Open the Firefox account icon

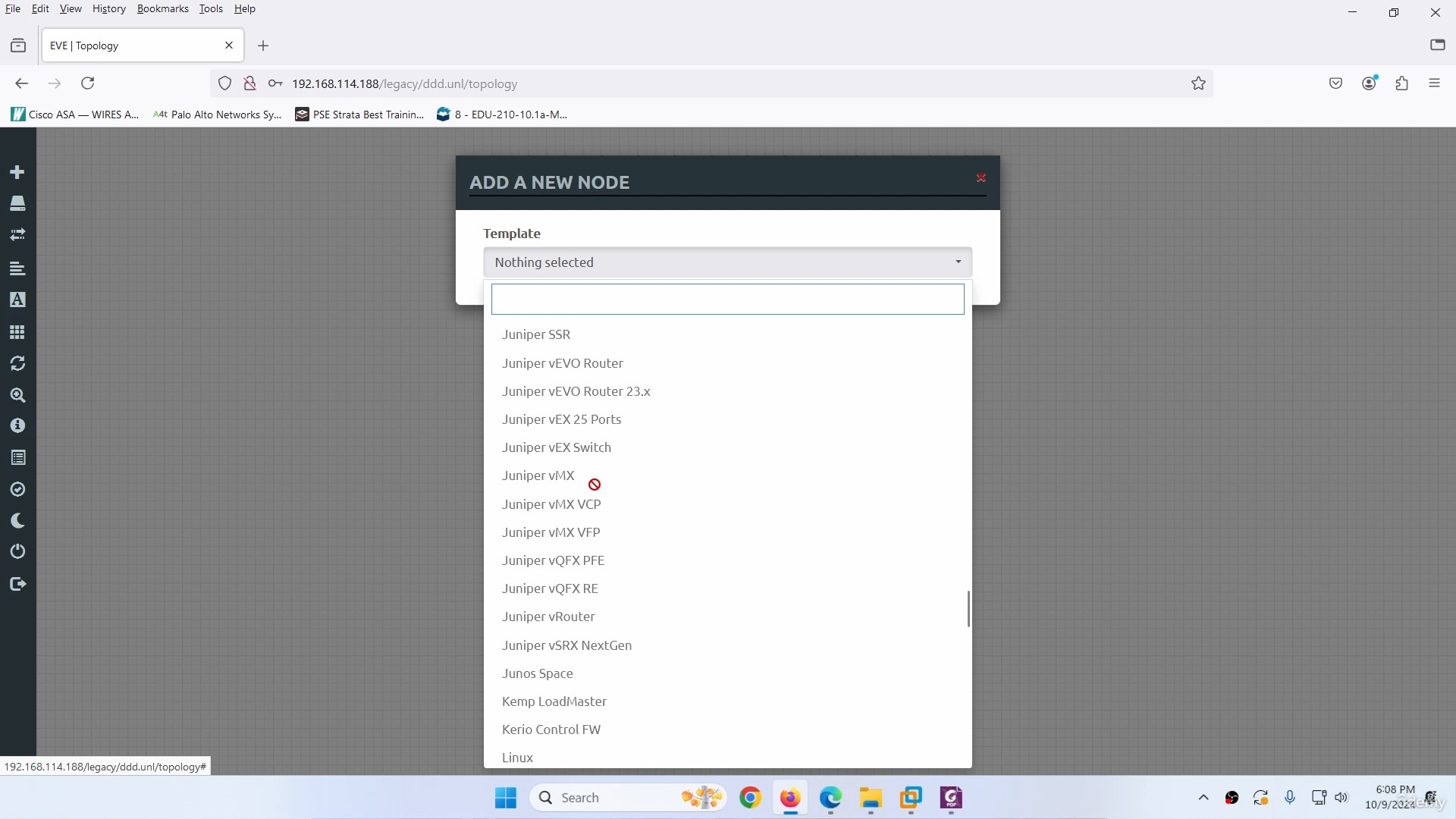pyautogui.click(x=1369, y=83)
